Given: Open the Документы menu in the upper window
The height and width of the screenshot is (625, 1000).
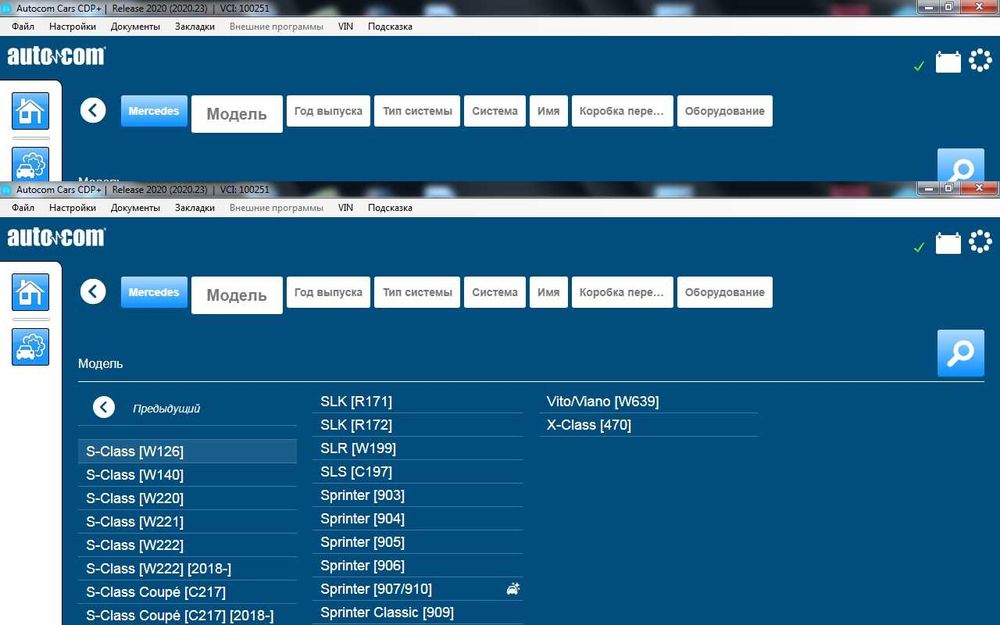Looking at the screenshot, I should point(135,27).
